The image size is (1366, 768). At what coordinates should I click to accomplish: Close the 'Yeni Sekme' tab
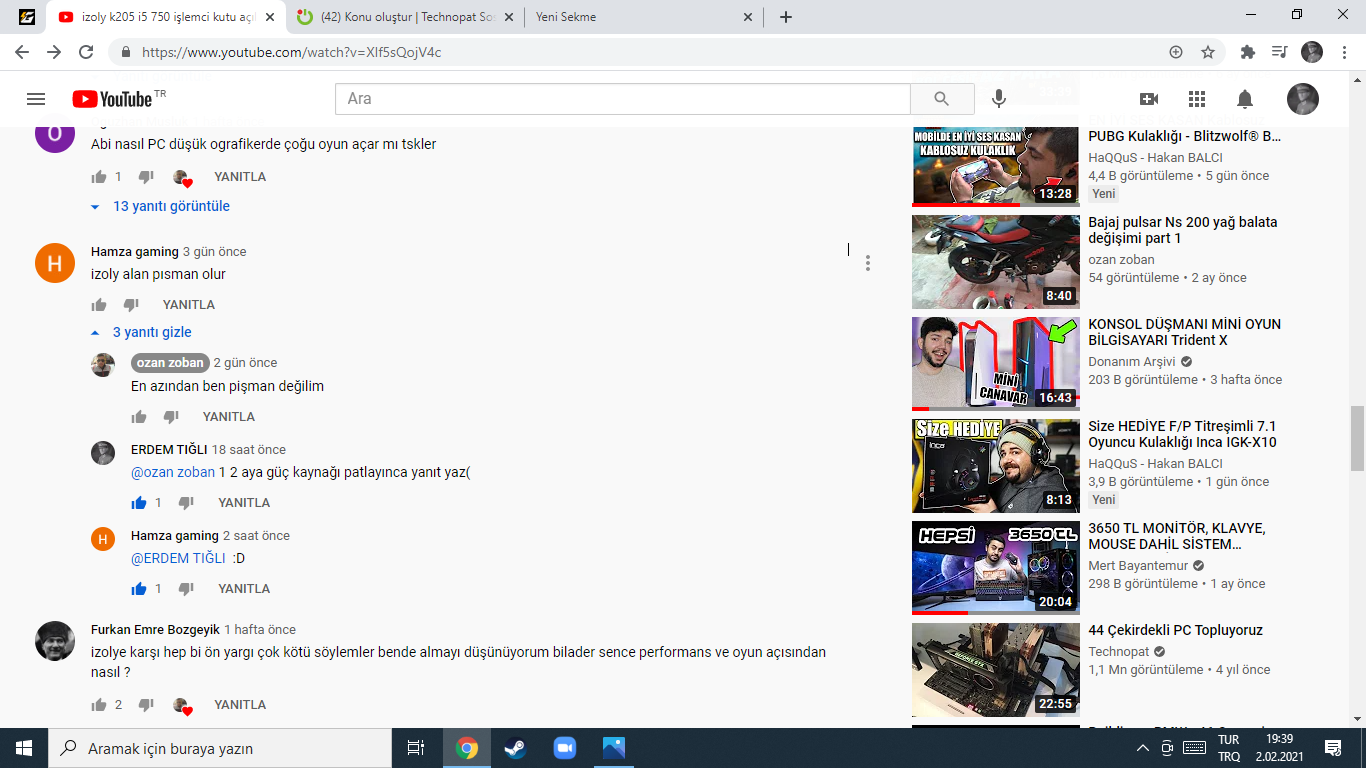click(748, 17)
